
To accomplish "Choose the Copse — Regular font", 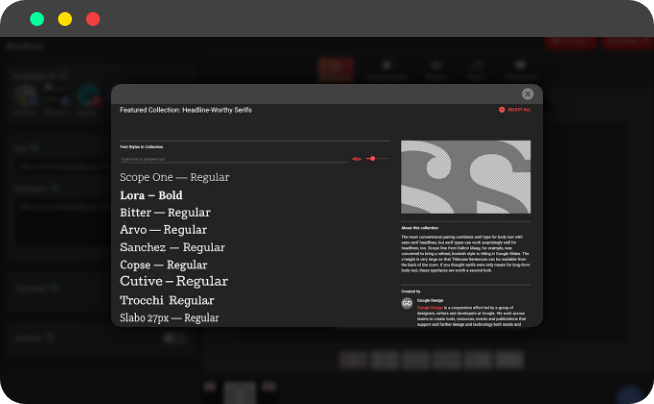I will point(163,265).
